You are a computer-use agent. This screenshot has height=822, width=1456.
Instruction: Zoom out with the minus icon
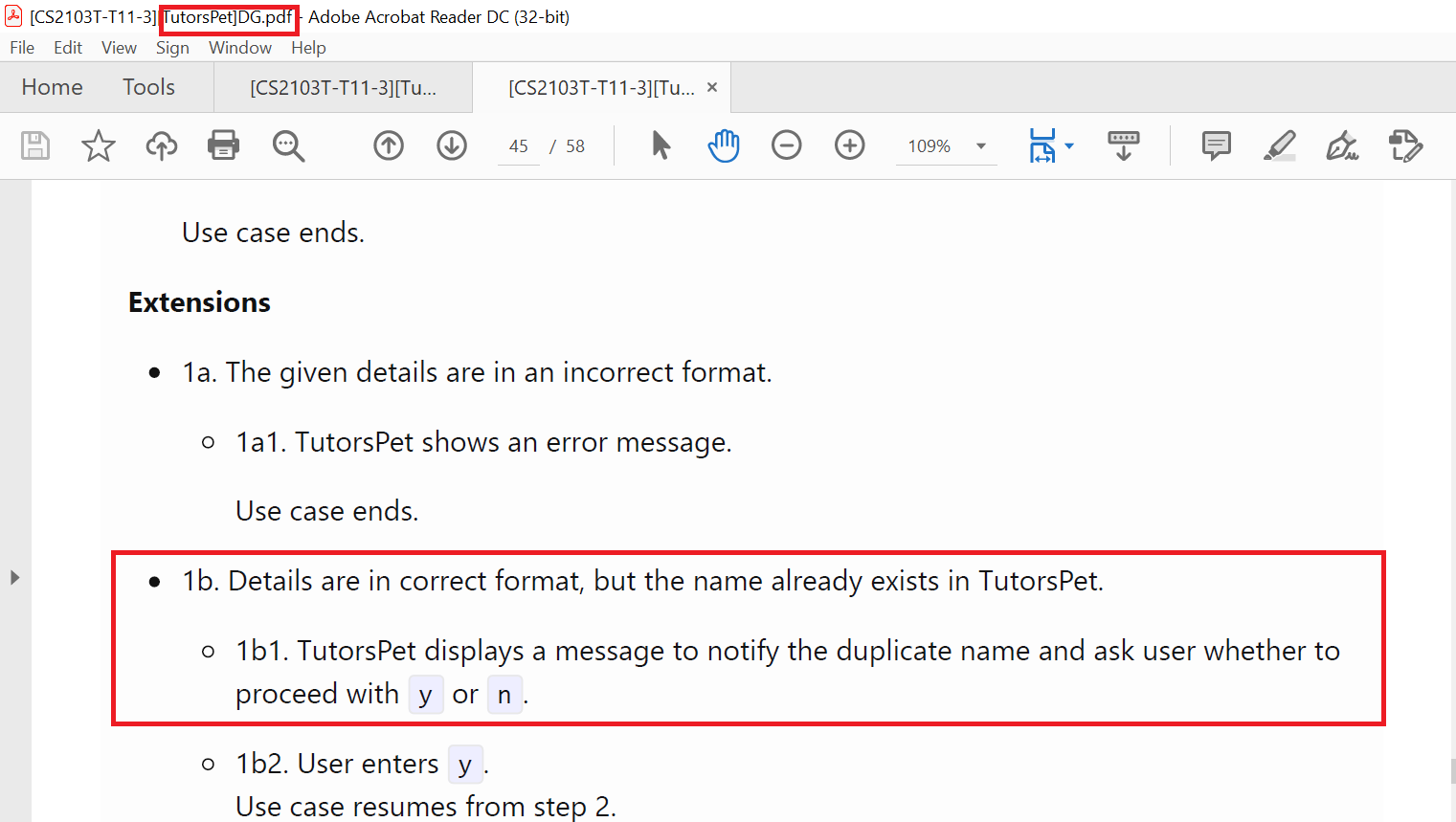pyautogui.click(x=787, y=145)
